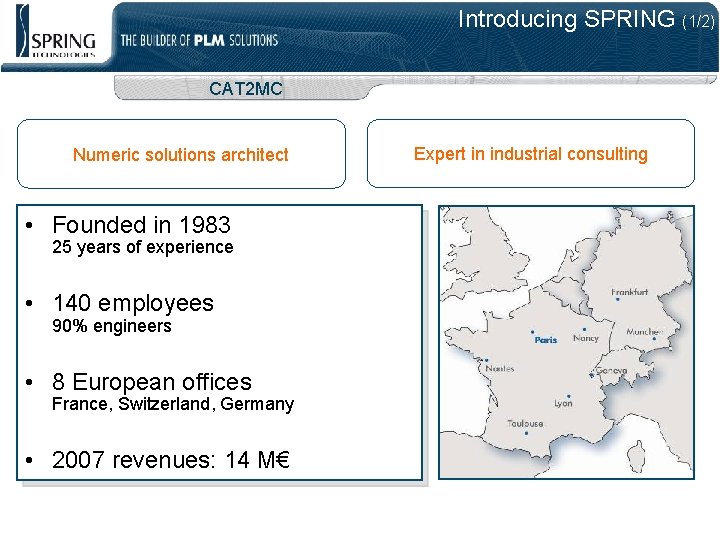Click the '140 employees' bullet
The height and width of the screenshot is (540, 720).
[133, 304]
